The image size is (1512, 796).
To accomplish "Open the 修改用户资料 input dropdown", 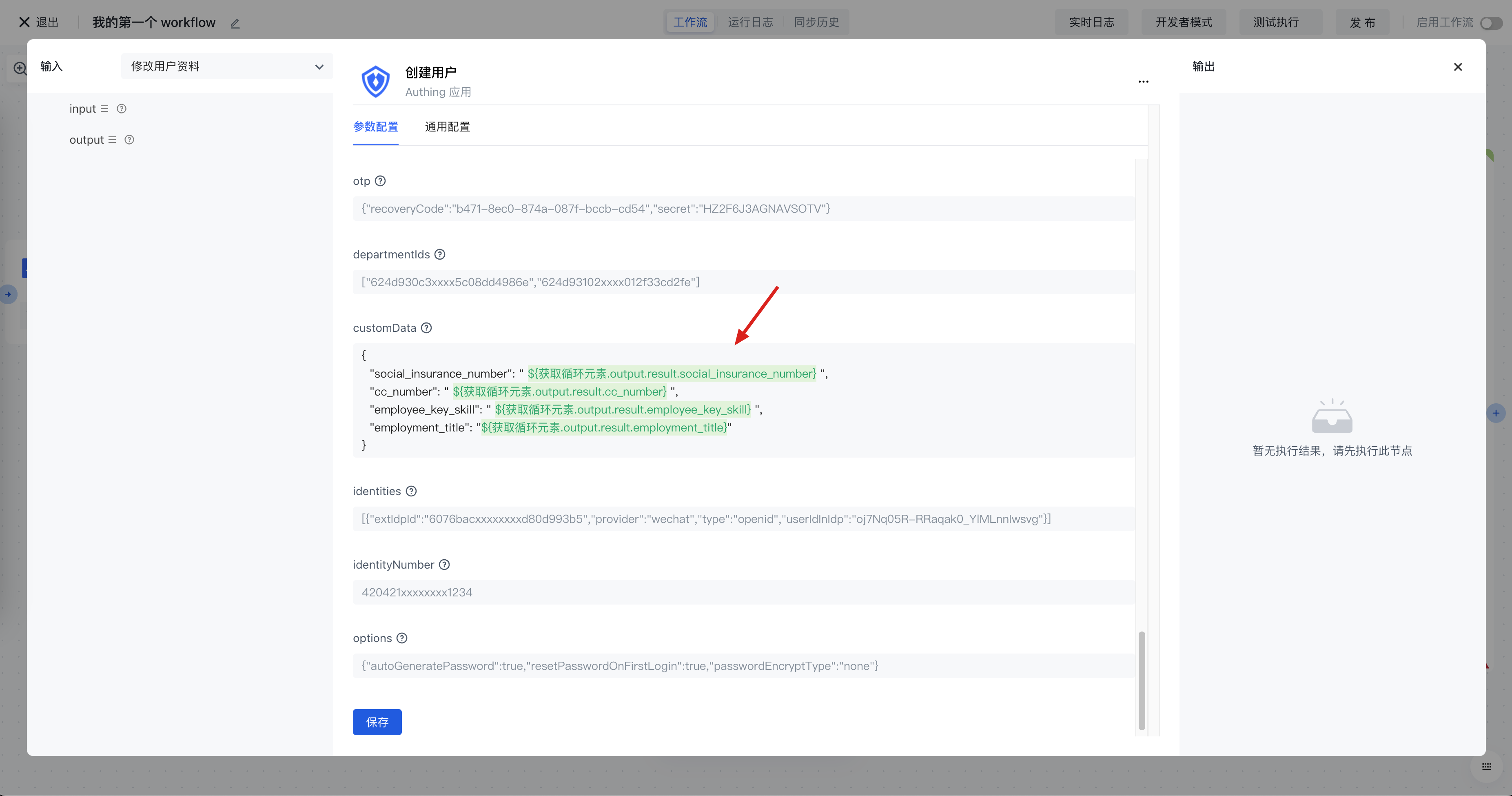I will pyautogui.click(x=226, y=67).
